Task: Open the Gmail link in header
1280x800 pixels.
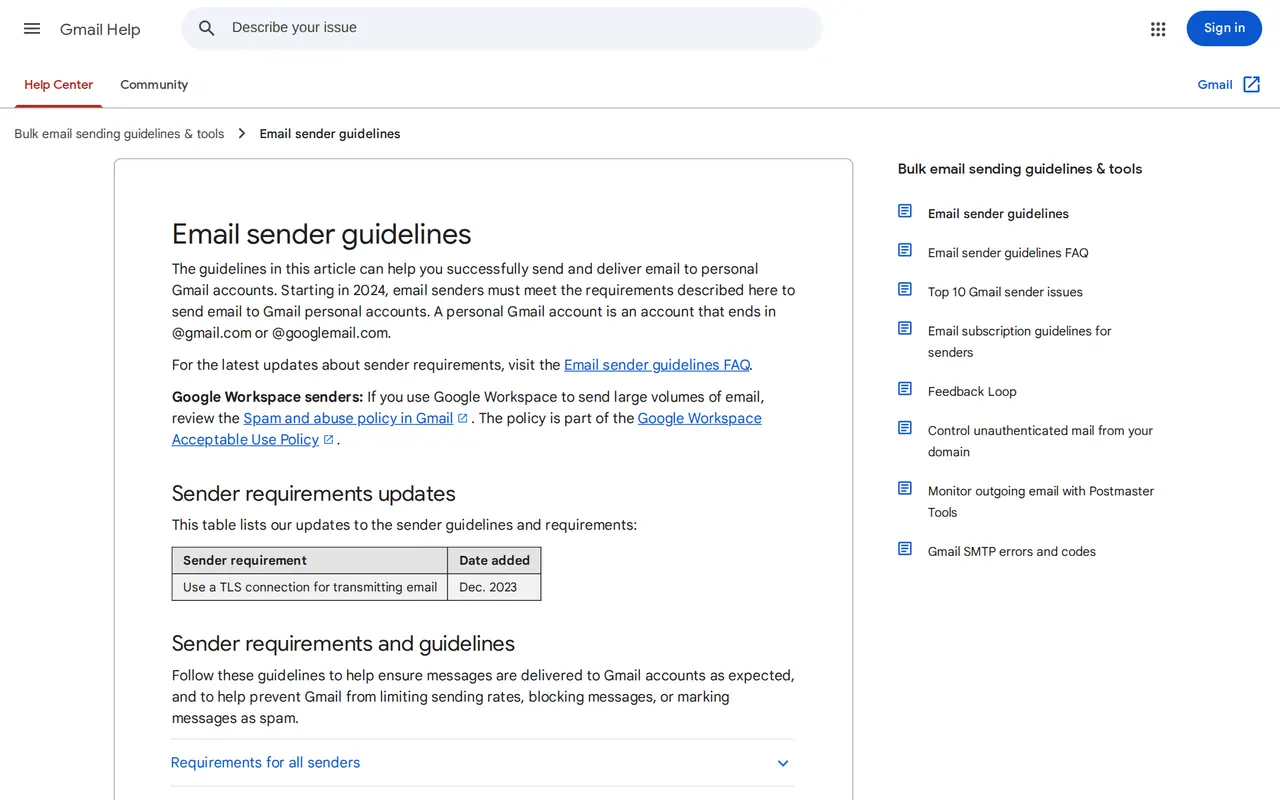Action: pyautogui.click(x=1215, y=85)
